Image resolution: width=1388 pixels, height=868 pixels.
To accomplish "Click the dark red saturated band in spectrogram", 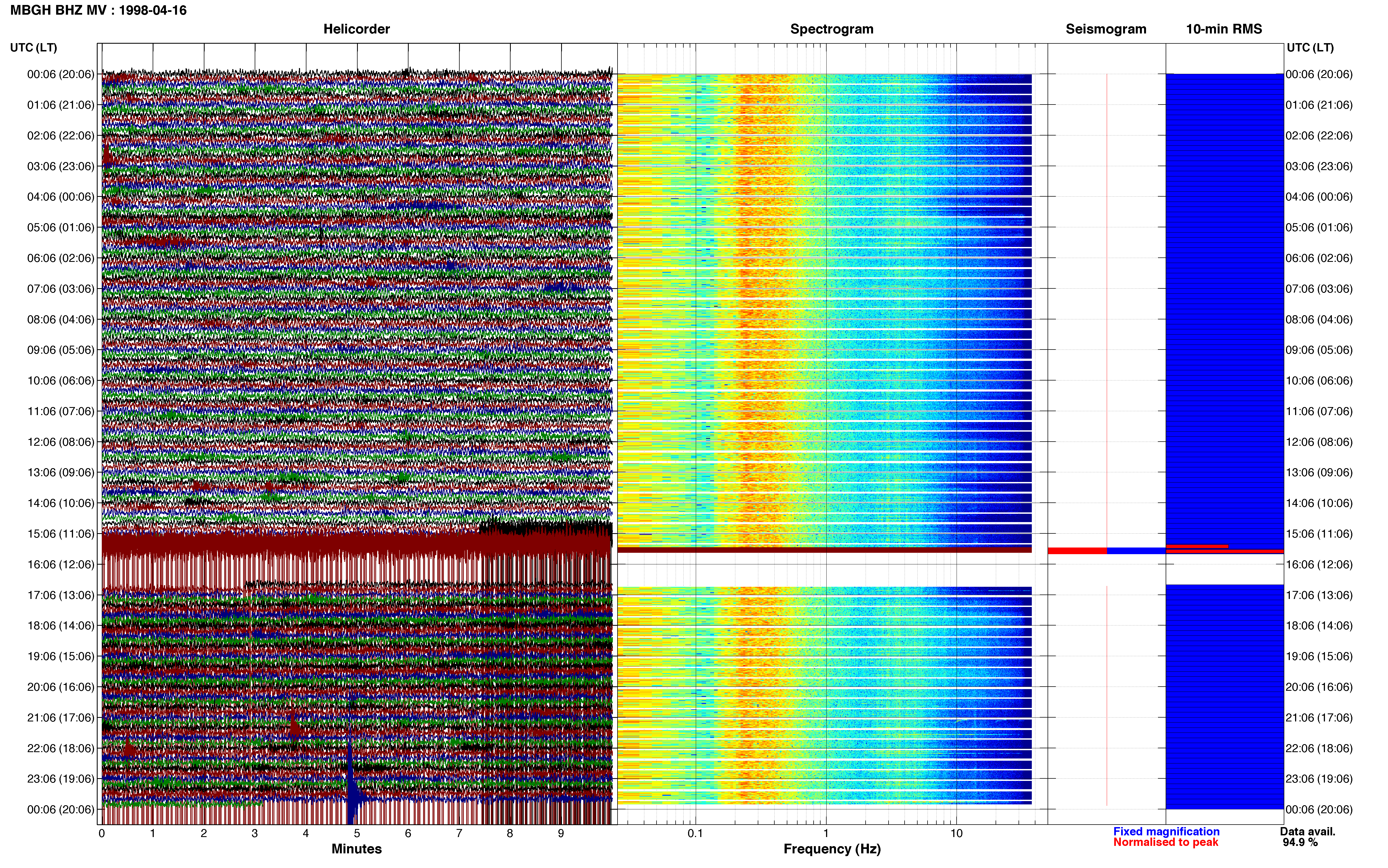I will tap(824, 550).
